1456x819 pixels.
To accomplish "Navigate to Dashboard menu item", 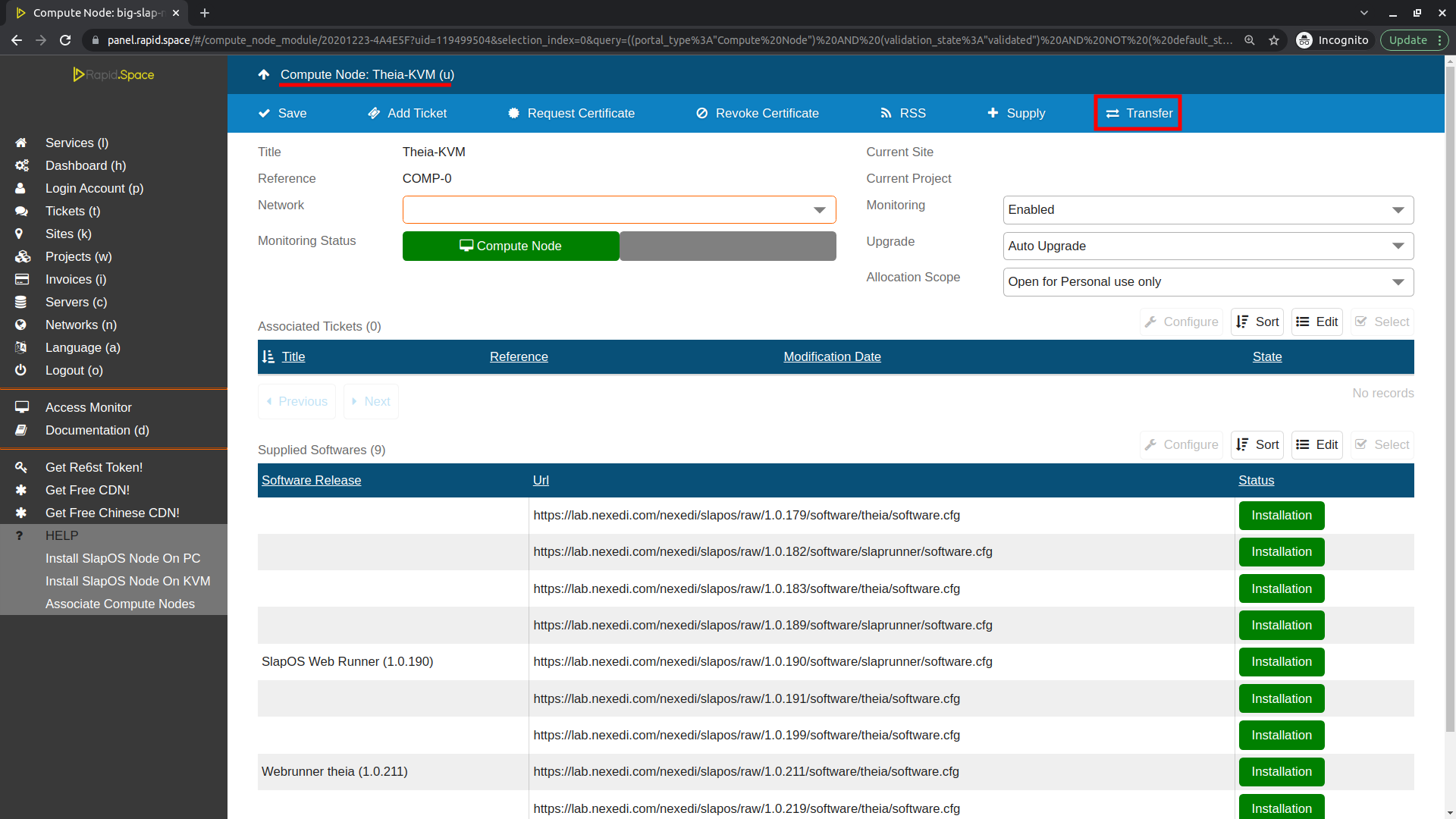I will [x=113, y=165].
